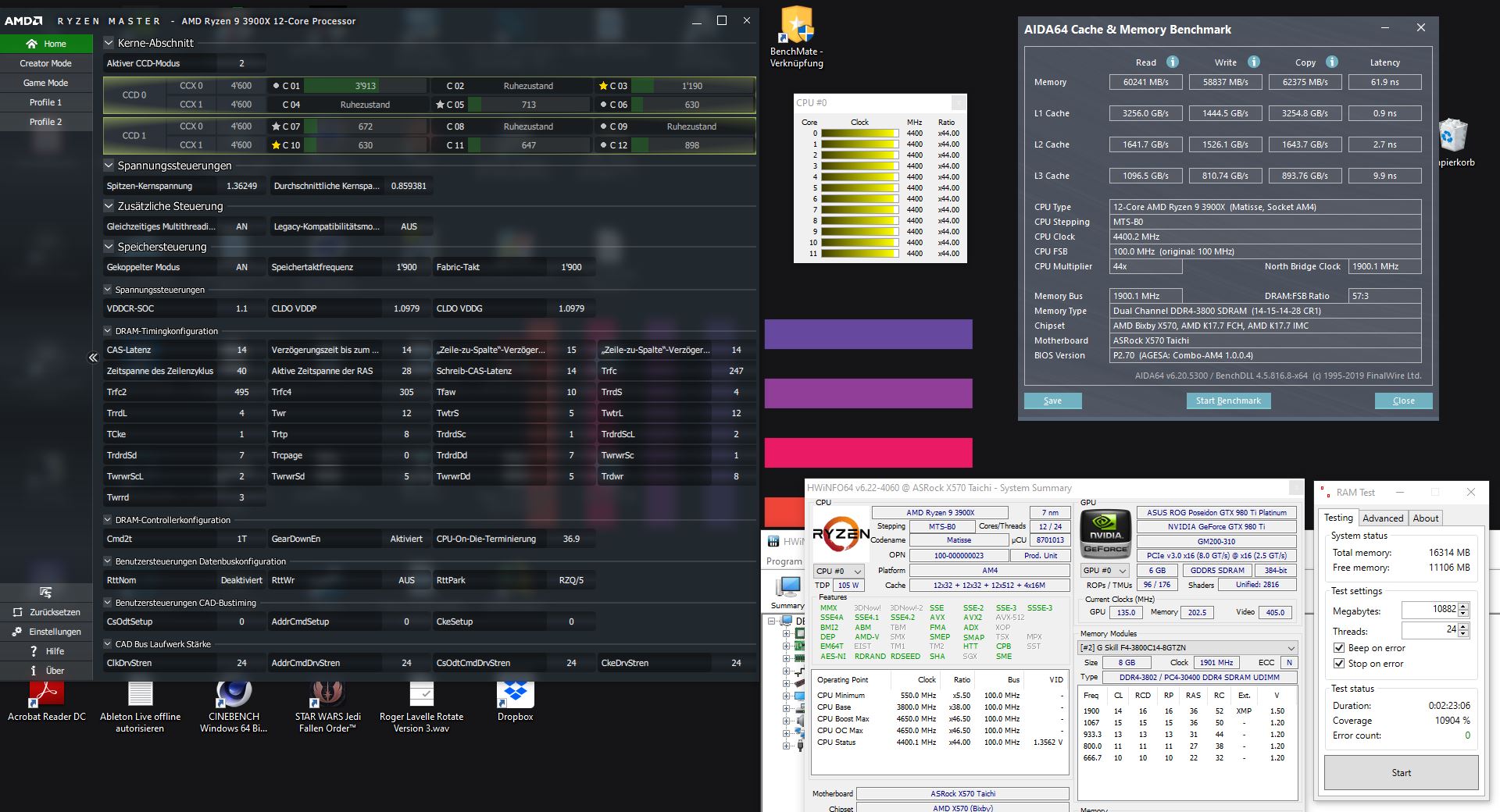
Task: Click the Zurücksetzen reset icon
Action: pos(18,612)
